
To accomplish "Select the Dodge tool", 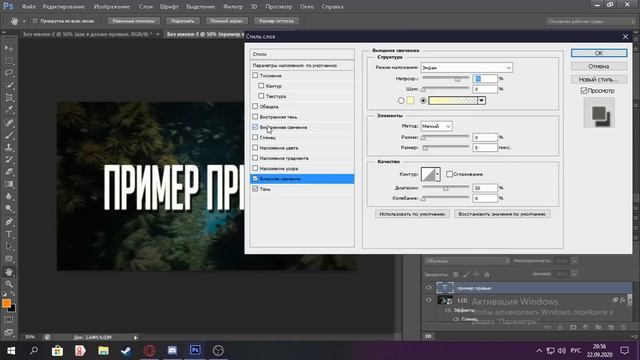I will tap(9, 209).
